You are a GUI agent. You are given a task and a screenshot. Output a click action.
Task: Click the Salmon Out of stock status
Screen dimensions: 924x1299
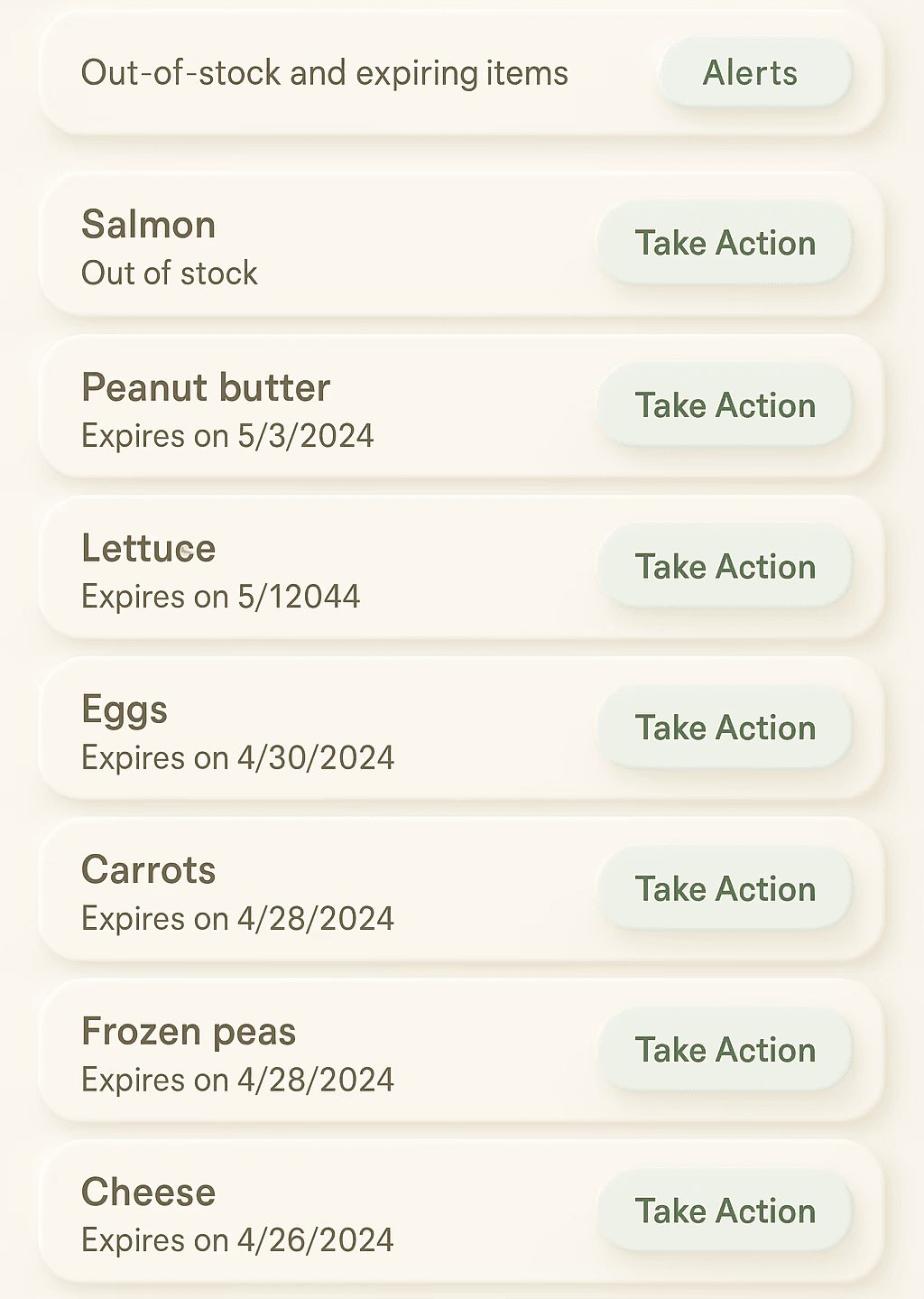[170, 273]
